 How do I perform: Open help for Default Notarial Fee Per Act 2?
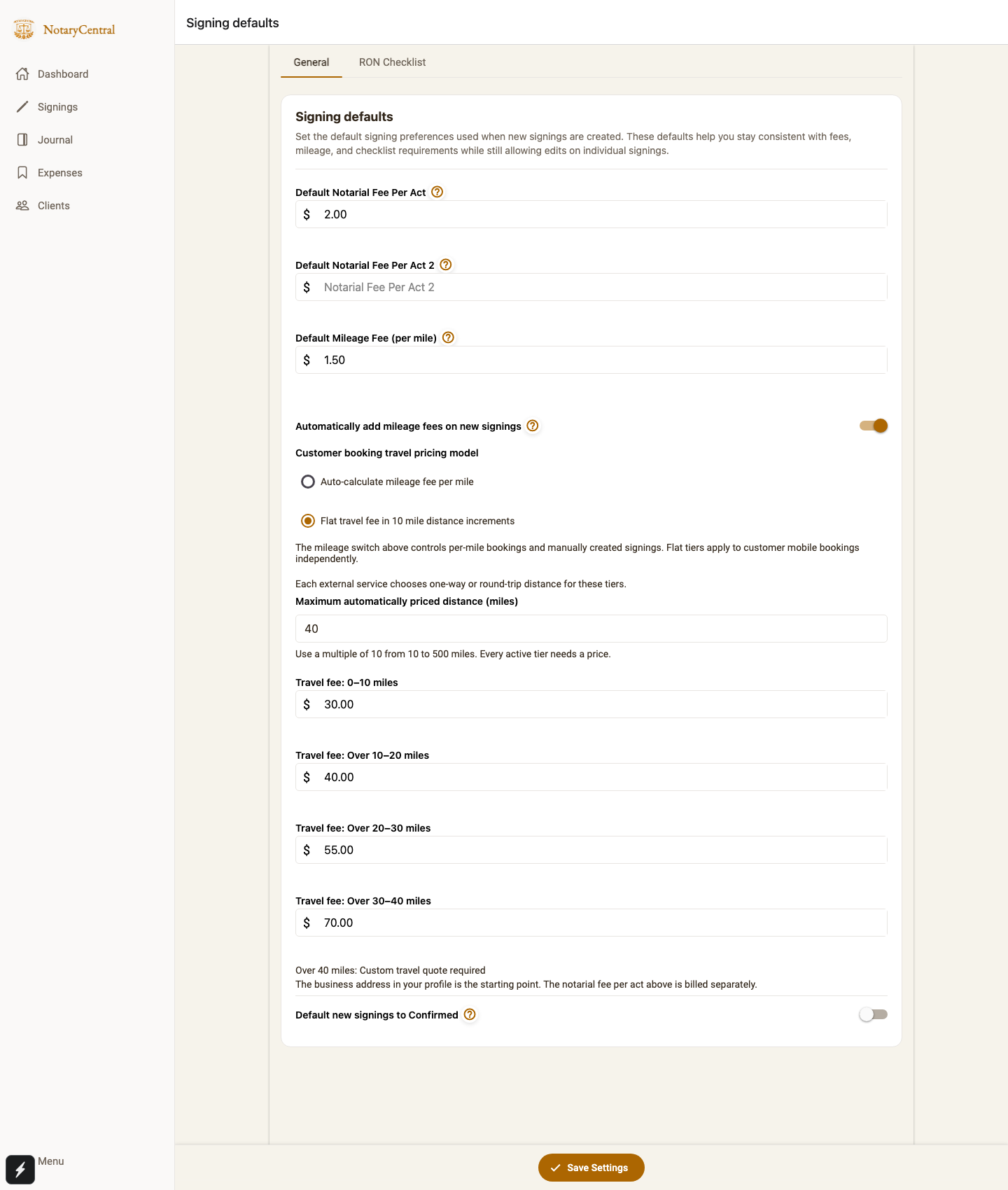[x=446, y=265]
